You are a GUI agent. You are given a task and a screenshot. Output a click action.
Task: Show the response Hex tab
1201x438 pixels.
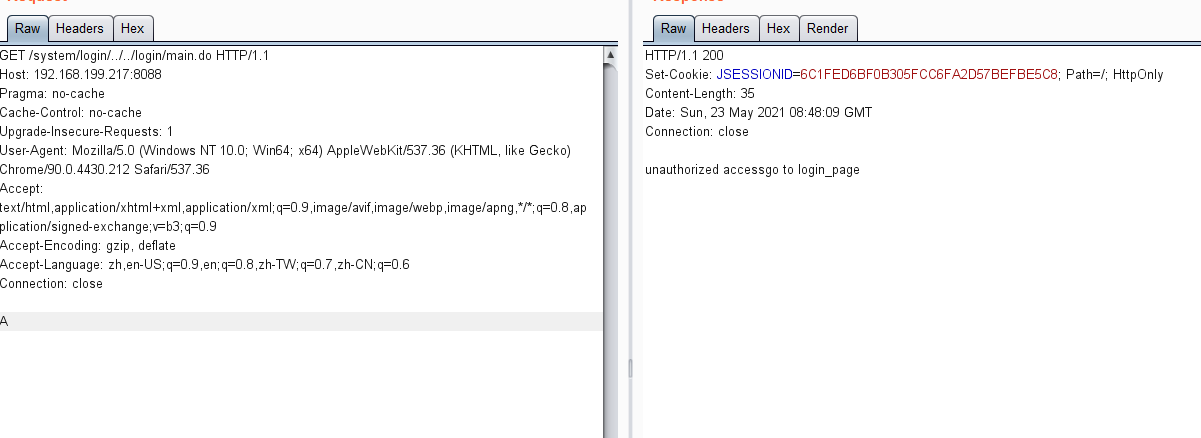pyautogui.click(x=778, y=29)
